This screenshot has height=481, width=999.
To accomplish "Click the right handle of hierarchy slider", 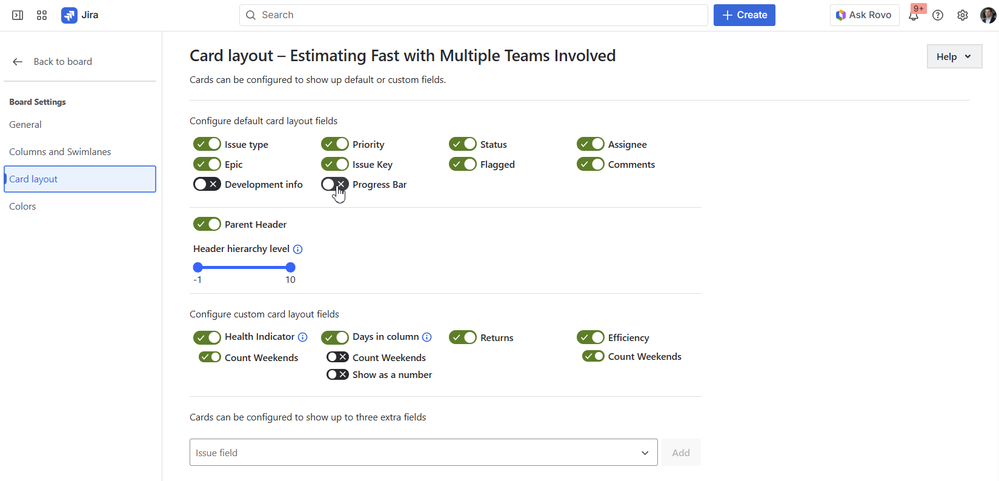I will [x=290, y=267].
